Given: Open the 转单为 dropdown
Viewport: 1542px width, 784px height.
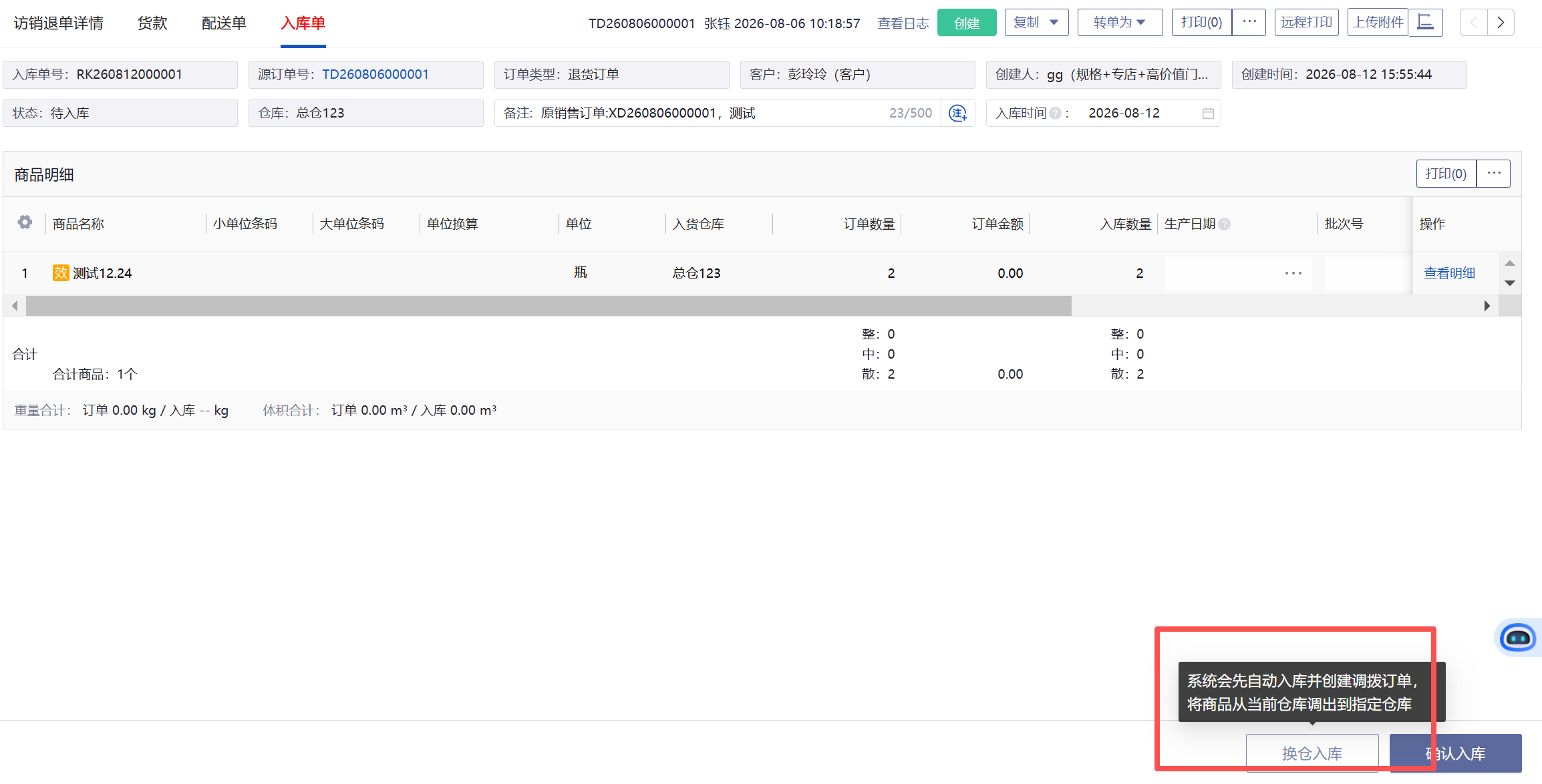Looking at the screenshot, I should click(x=1120, y=23).
